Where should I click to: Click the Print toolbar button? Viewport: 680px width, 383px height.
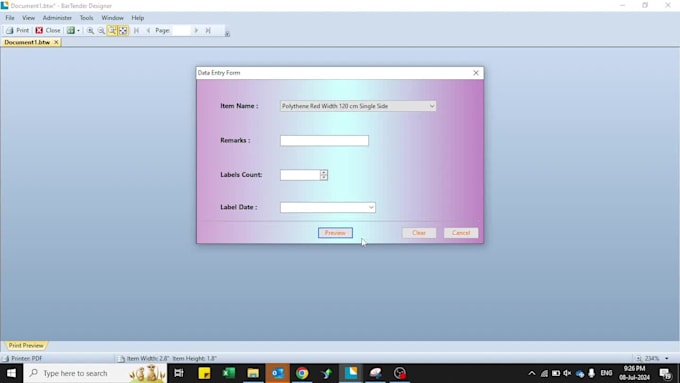tap(17, 30)
